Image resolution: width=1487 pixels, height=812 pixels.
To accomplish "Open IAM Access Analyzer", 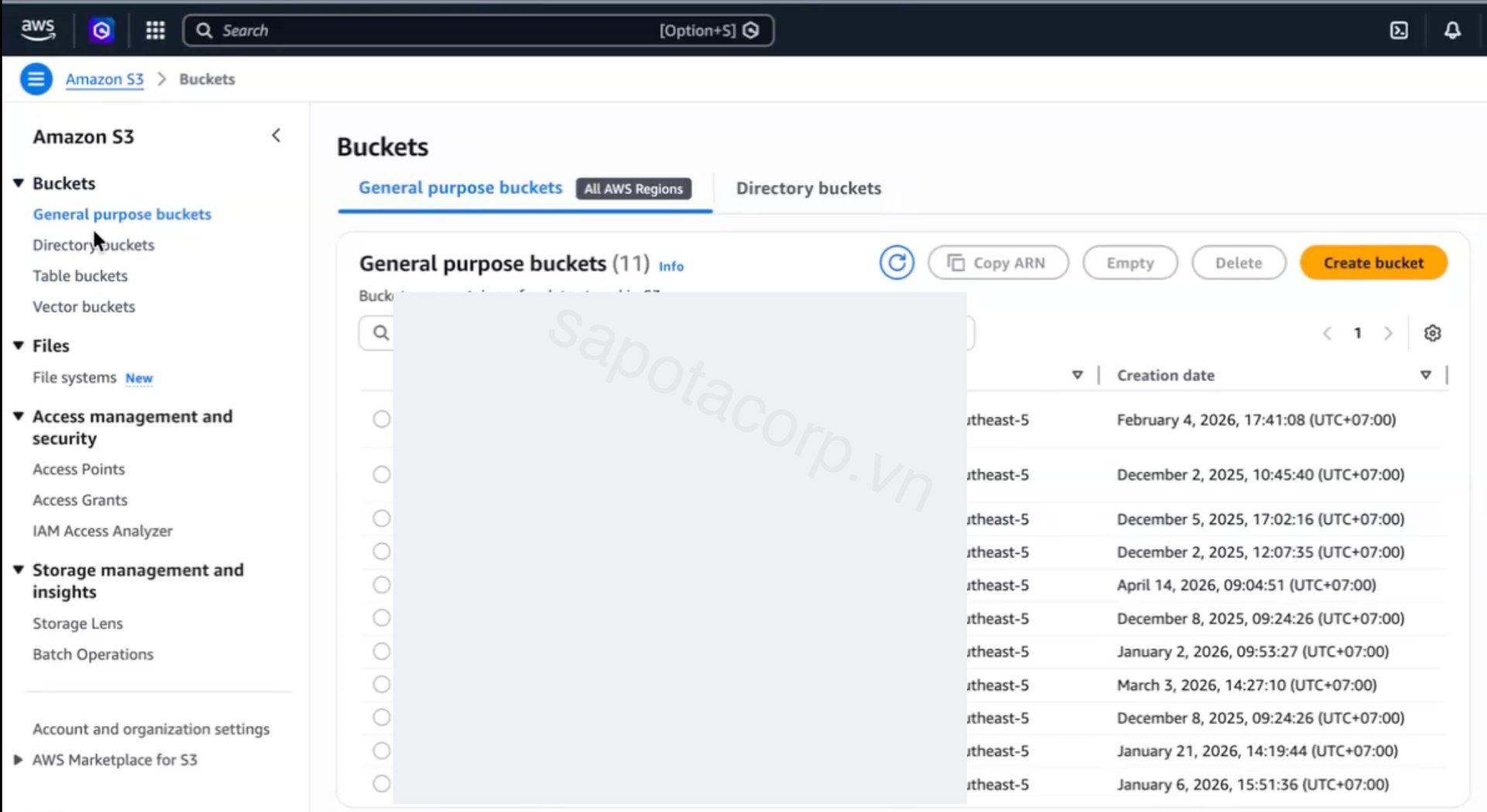I will pos(102,531).
